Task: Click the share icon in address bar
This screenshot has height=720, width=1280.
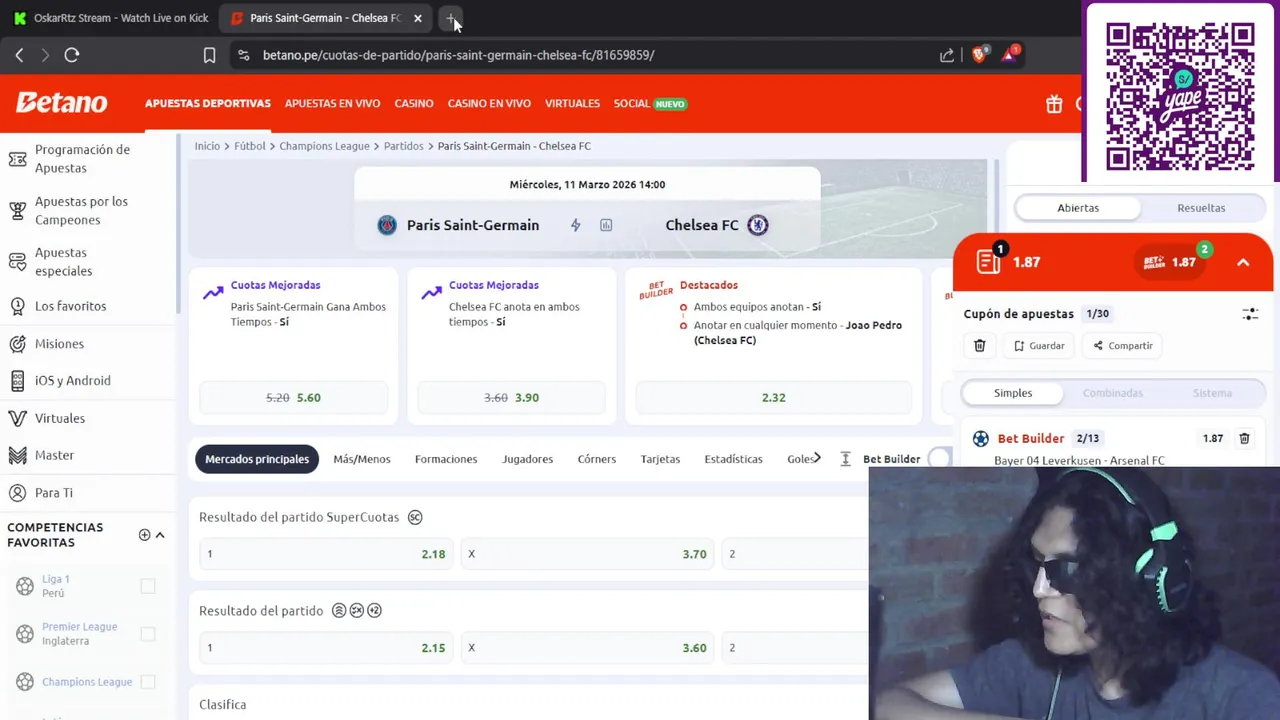Action: pyautogui.click(x=947, y=55)
